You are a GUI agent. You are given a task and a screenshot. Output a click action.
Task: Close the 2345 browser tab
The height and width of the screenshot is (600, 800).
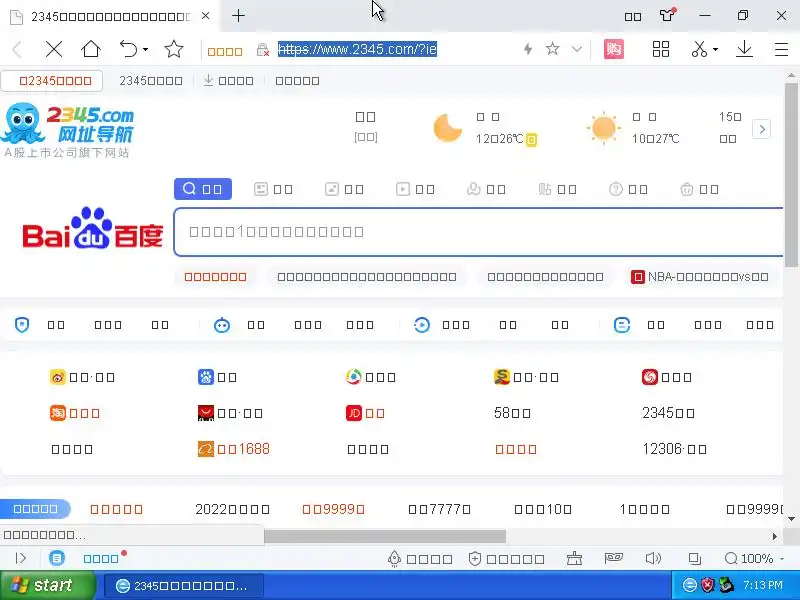tap(205, 16)
